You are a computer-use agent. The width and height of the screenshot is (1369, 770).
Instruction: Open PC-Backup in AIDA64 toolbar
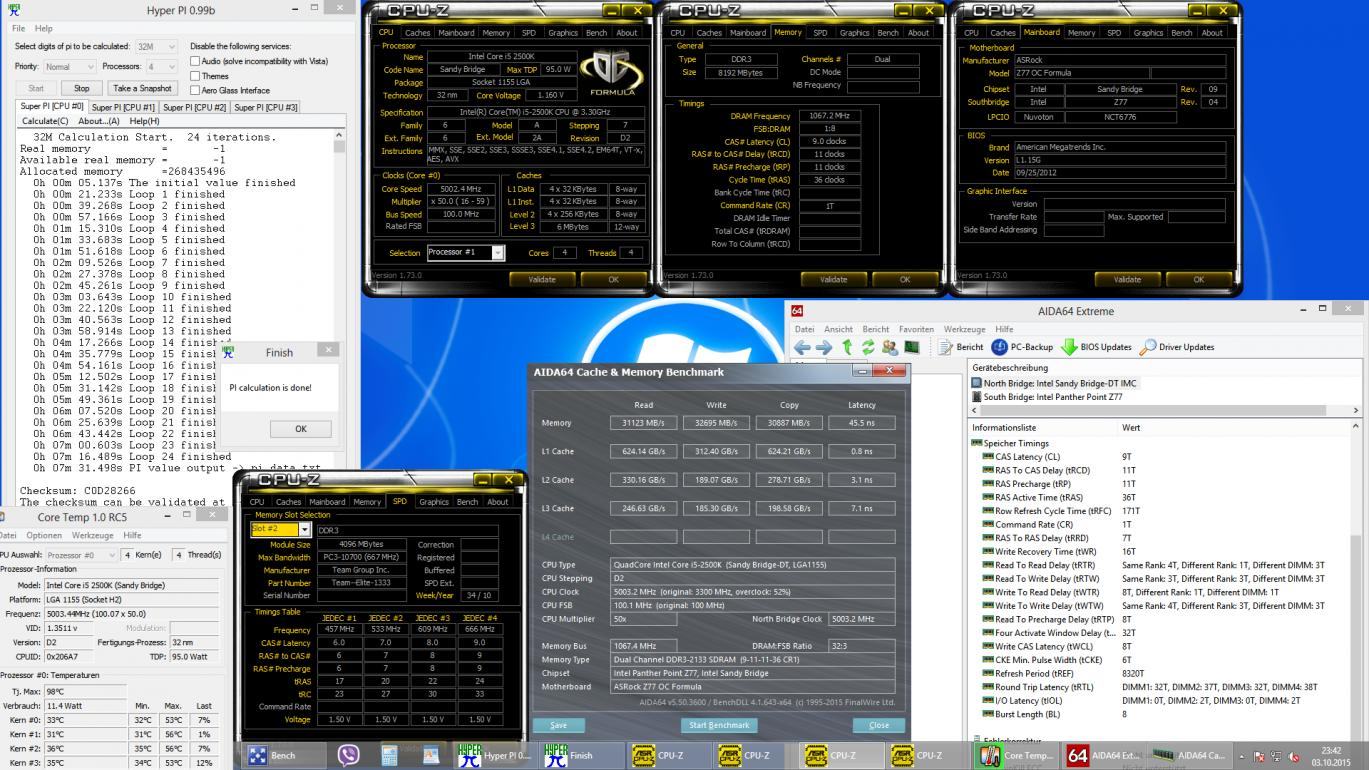coord(1022,347)
